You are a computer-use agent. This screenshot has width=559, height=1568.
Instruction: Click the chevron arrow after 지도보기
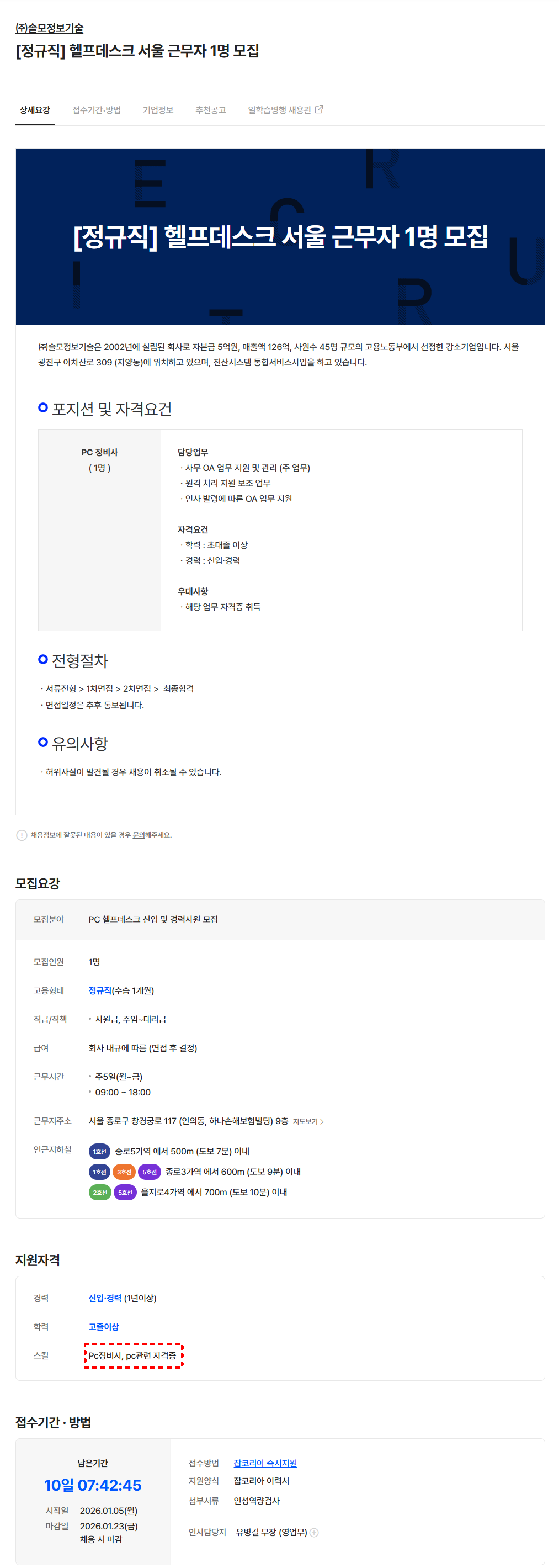pyautogui.click(x=322, y=1122)
